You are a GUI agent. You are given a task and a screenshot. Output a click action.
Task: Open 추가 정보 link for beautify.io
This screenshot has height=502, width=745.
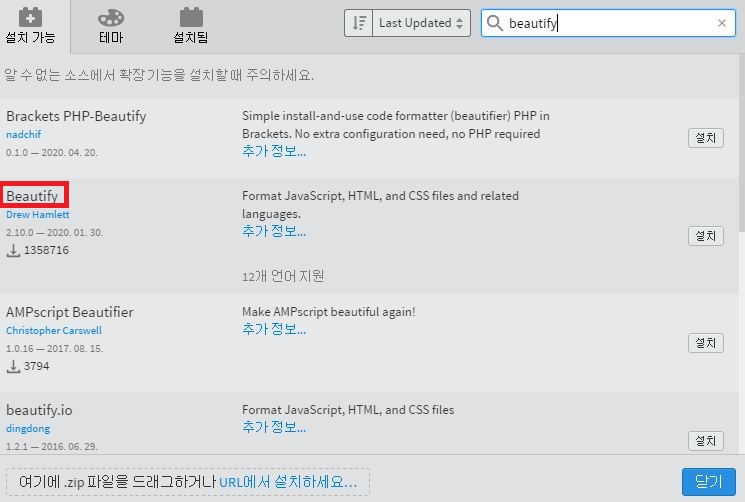(274, 427)
